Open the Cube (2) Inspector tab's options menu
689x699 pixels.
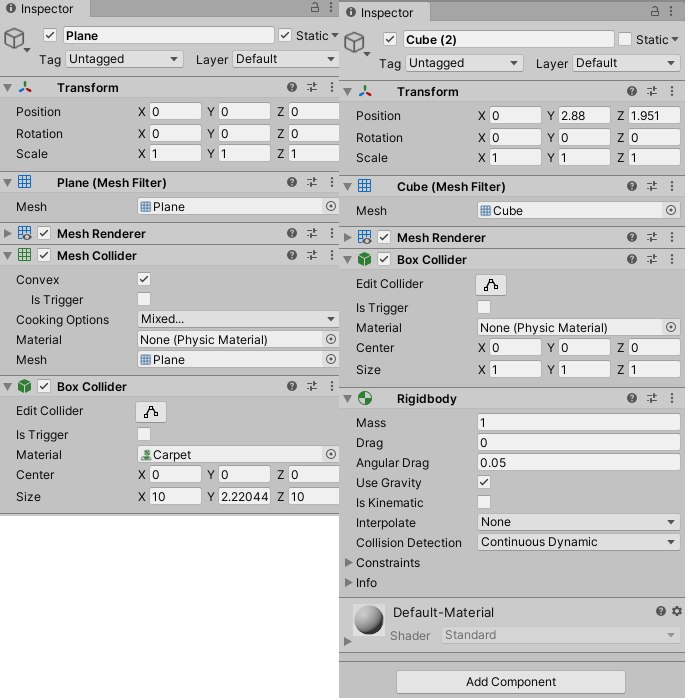coord(671,12)
